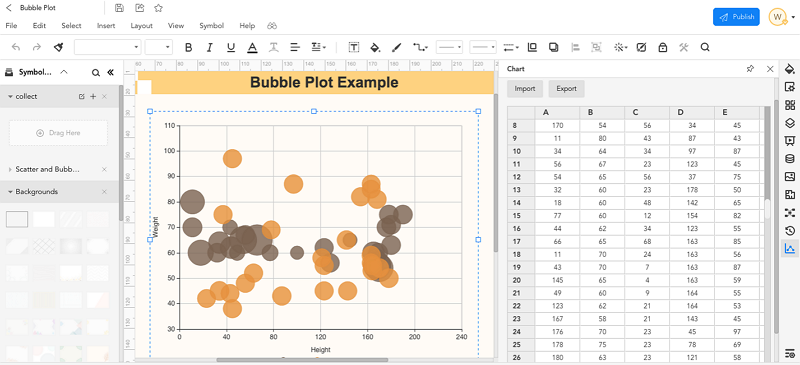Click the lock icon in toolbar
This screenshot has height=365, width=800.
(663, 47)
